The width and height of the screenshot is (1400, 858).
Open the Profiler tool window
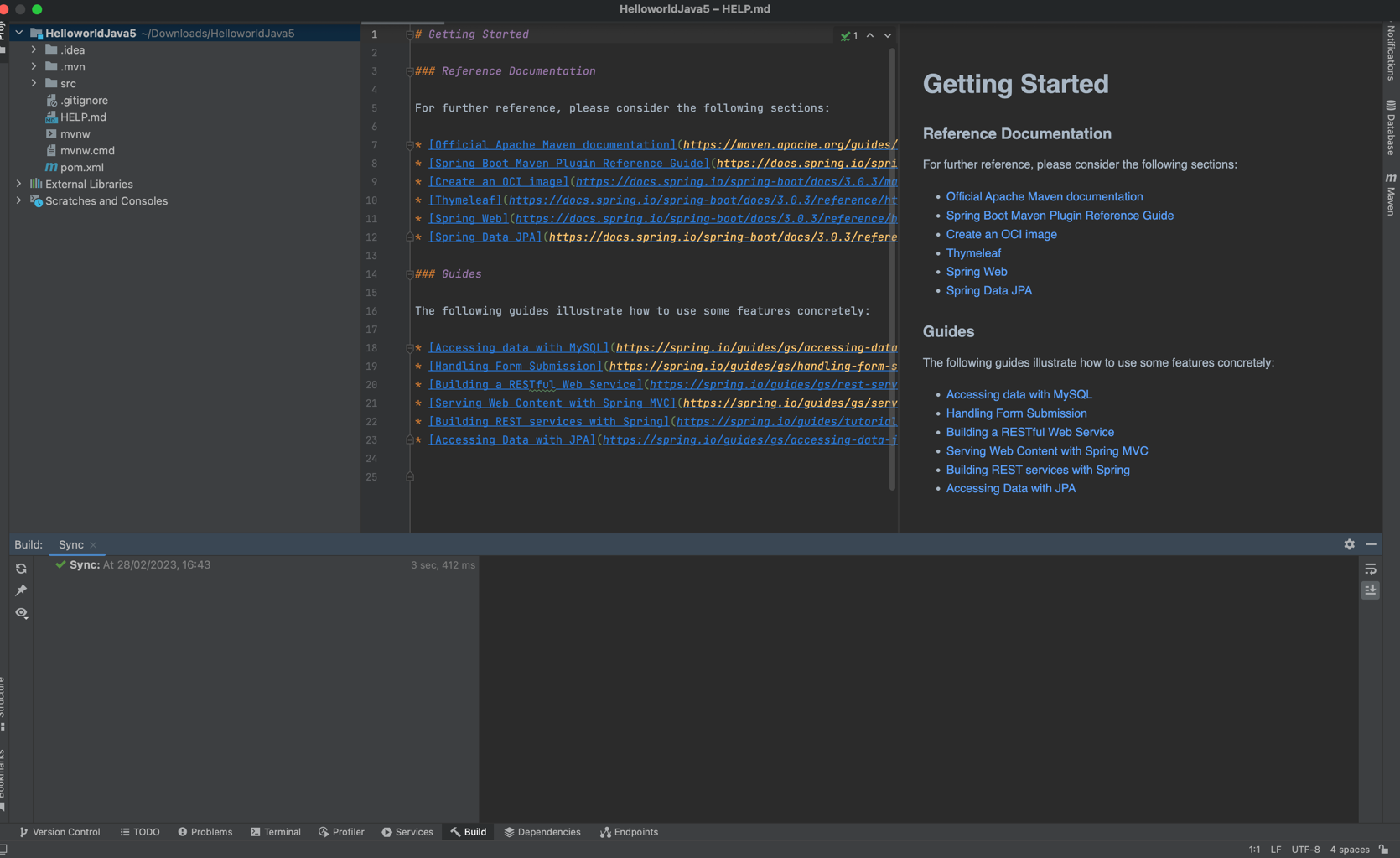click(x=341, y=832)
